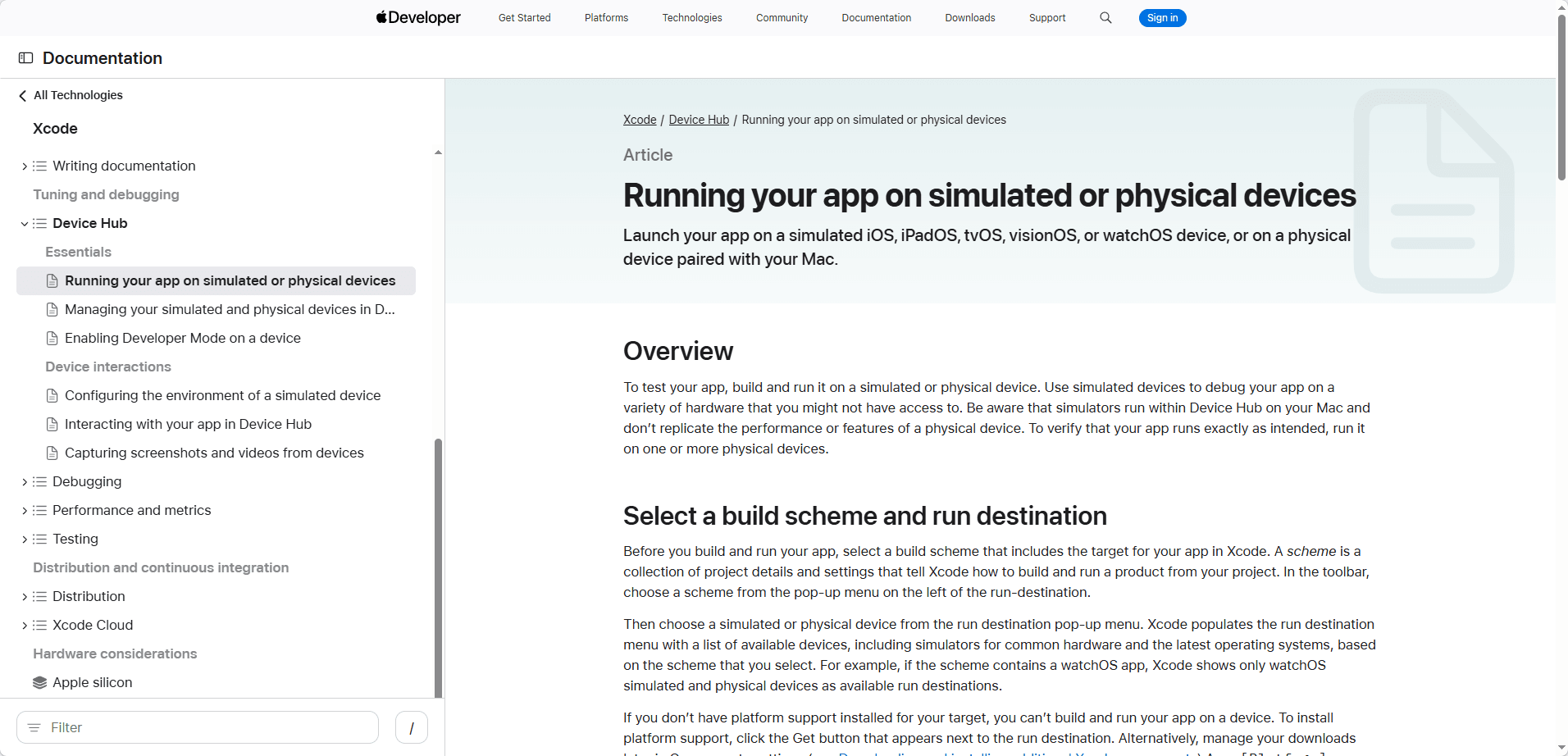
Task: Click the slash shortcut key button
Action: click(x=412, y=727)
